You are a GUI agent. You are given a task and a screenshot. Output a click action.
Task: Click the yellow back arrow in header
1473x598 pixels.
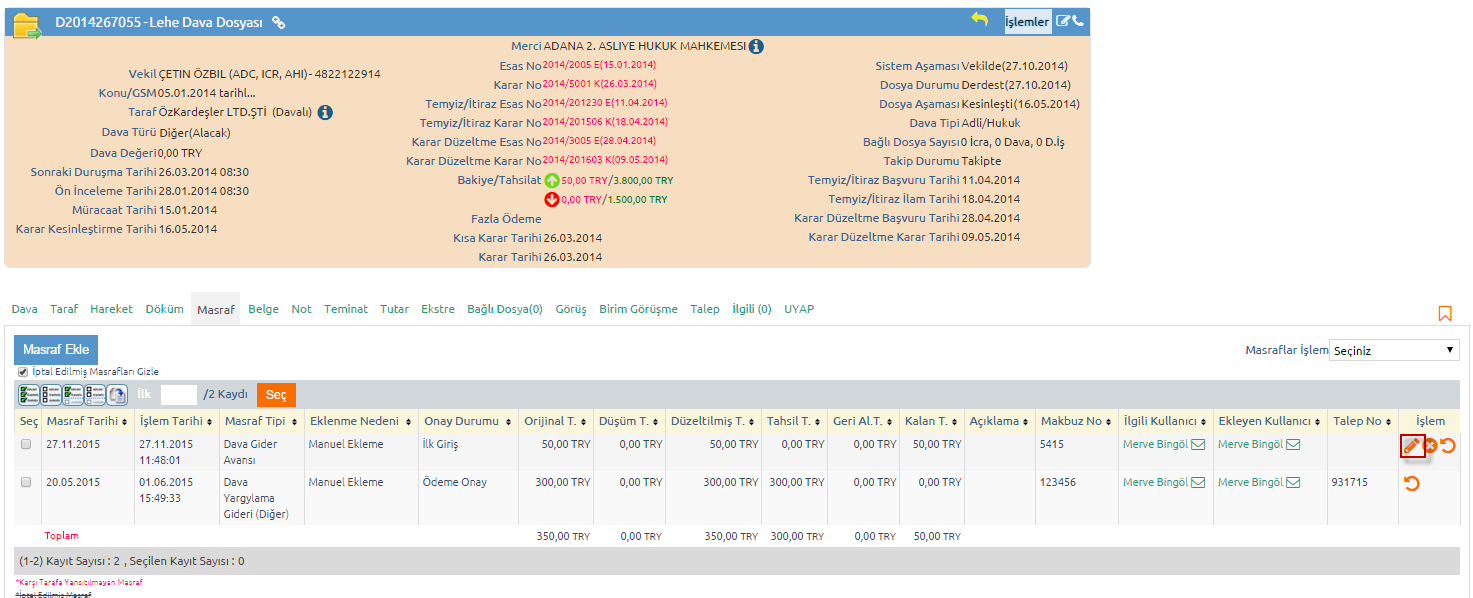980,20
